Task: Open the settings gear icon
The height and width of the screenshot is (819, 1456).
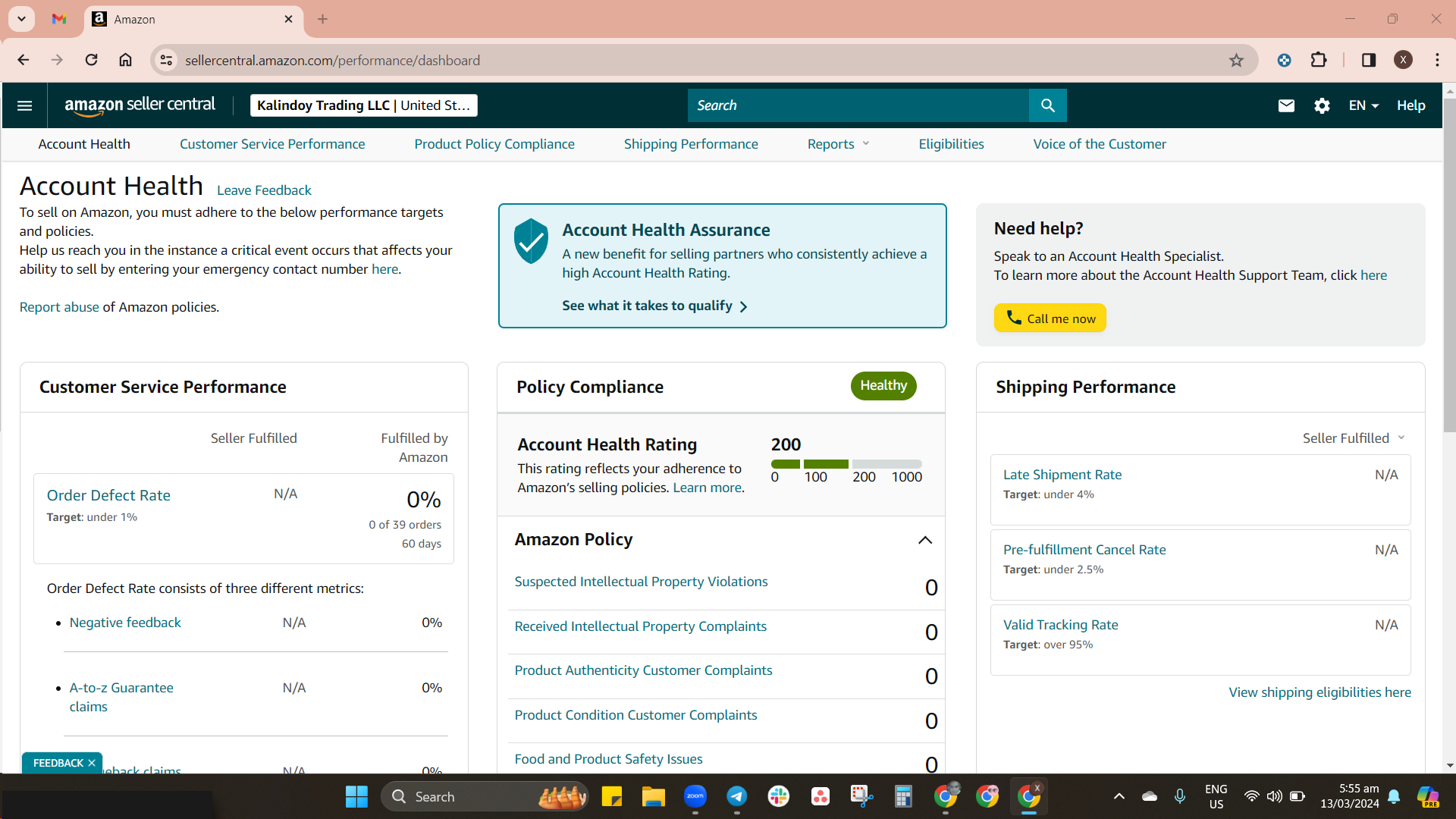Action: pyautogui.click(x=1322, y=105)
